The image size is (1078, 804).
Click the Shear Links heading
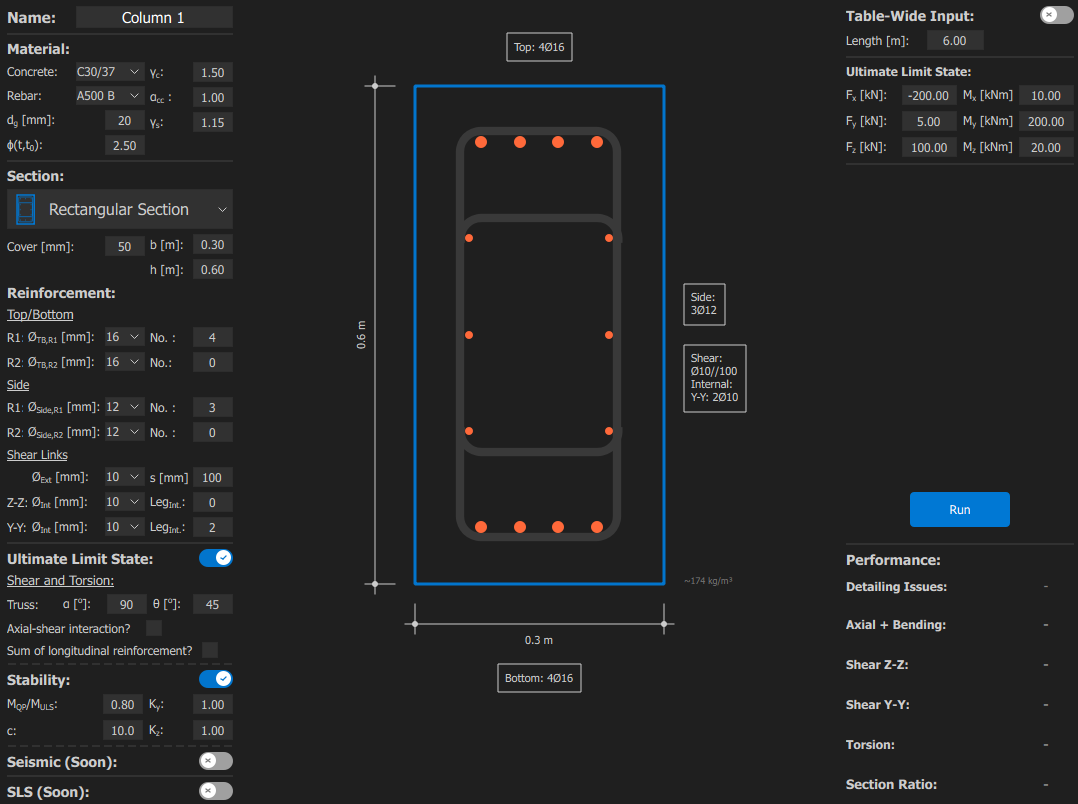click(x=37, y=455)
